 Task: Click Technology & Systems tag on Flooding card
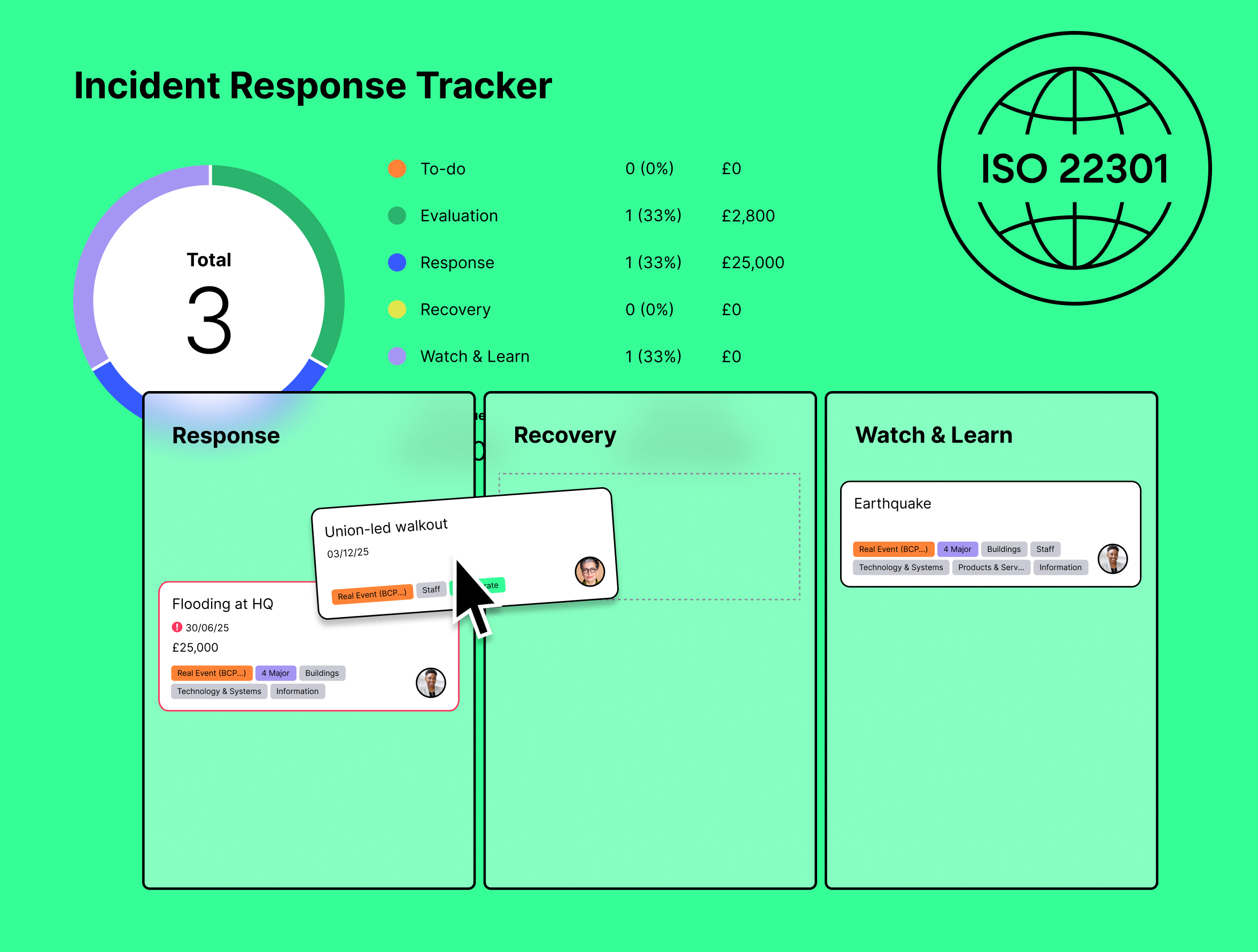(x=219, y=691)
